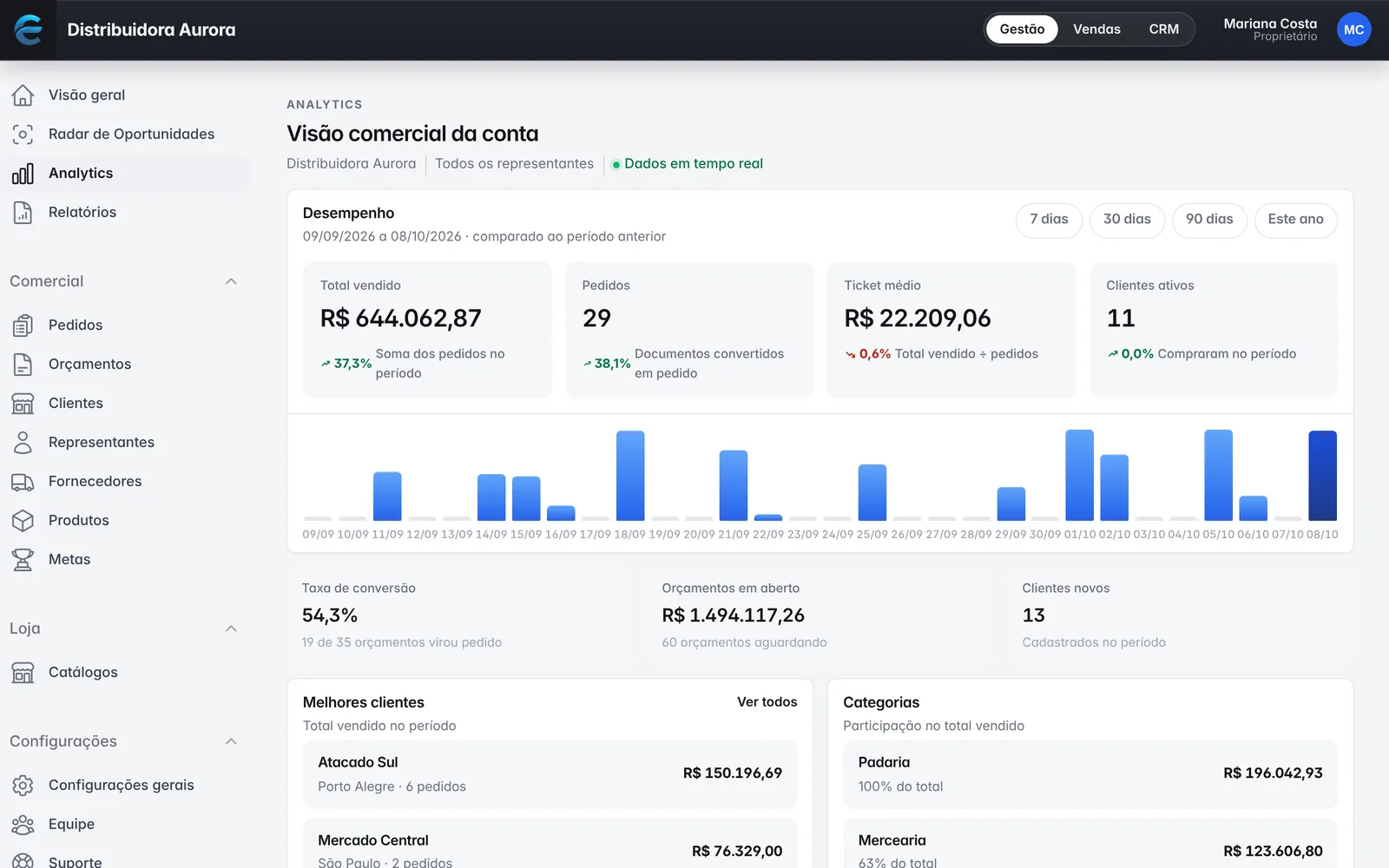This screenshot has width=1389, height=868.
Task: Click the Total vendido card
Action: point(427,330)
